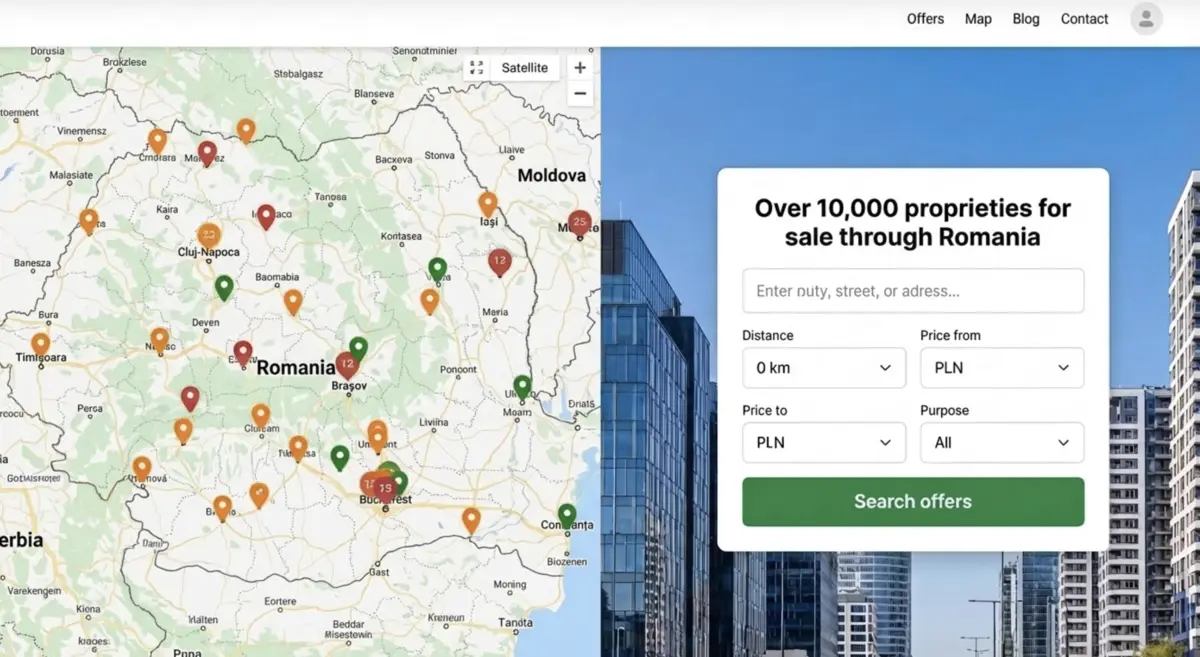
Task: Zoom in the map with plus
Action: (580, 68)
